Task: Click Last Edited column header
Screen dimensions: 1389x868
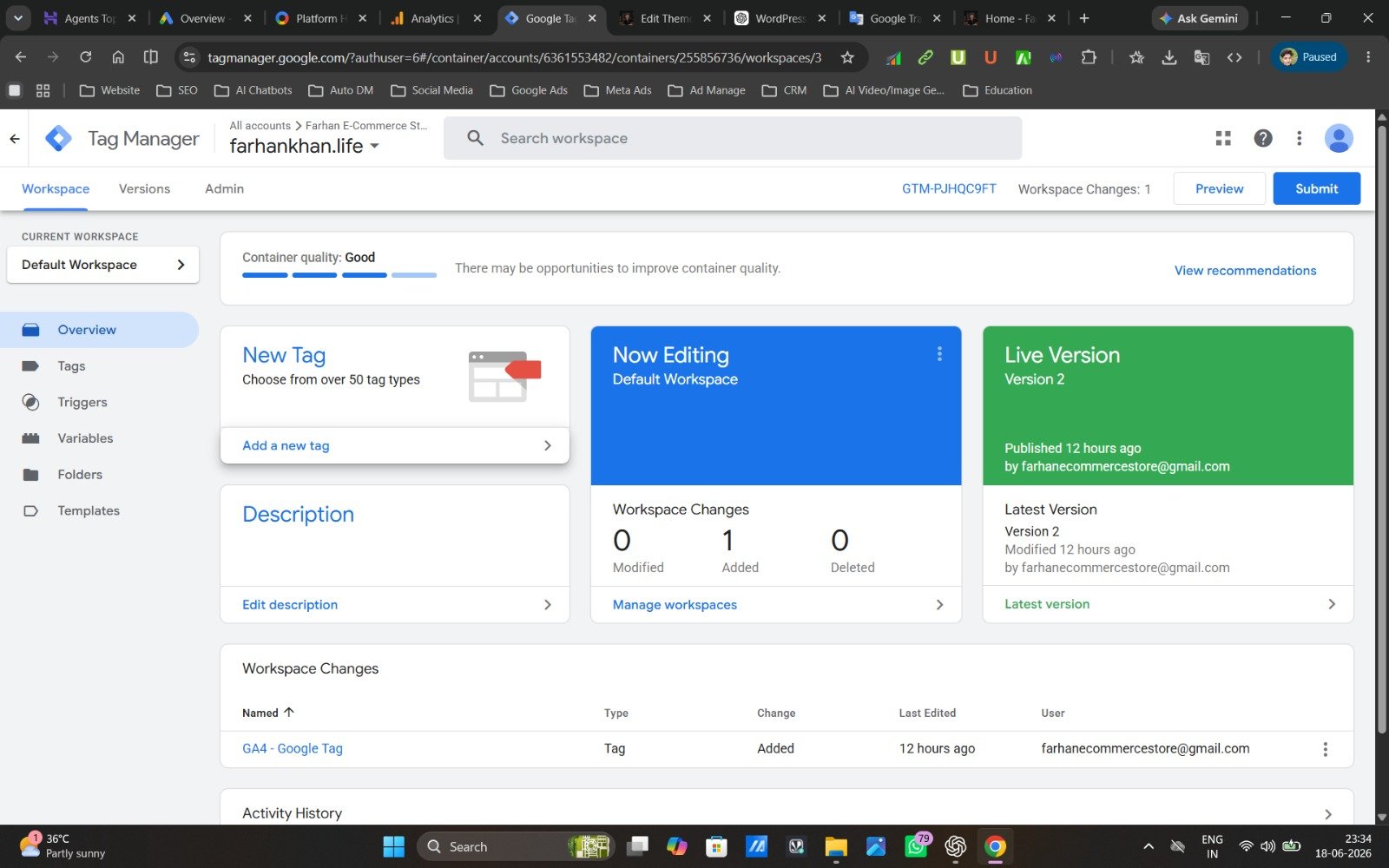Action: pyautogui.click(x=927, y=713)
